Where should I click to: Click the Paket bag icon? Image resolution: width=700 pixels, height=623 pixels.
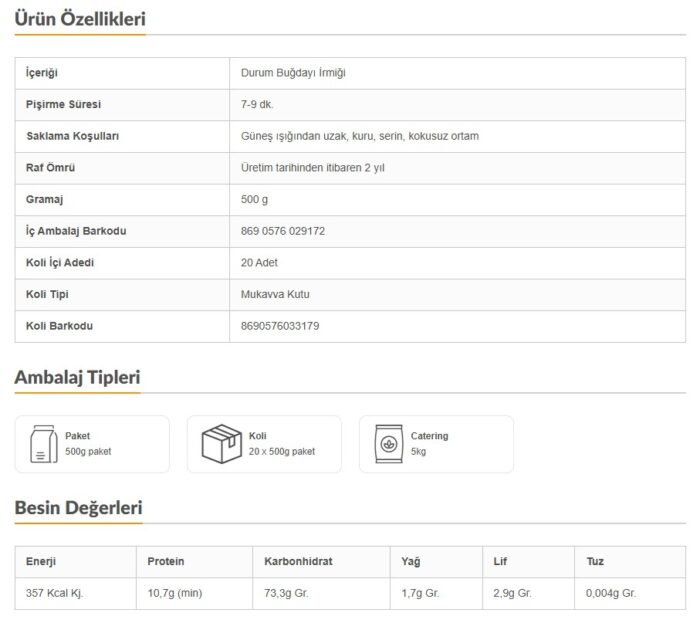[x=44, y=444]
